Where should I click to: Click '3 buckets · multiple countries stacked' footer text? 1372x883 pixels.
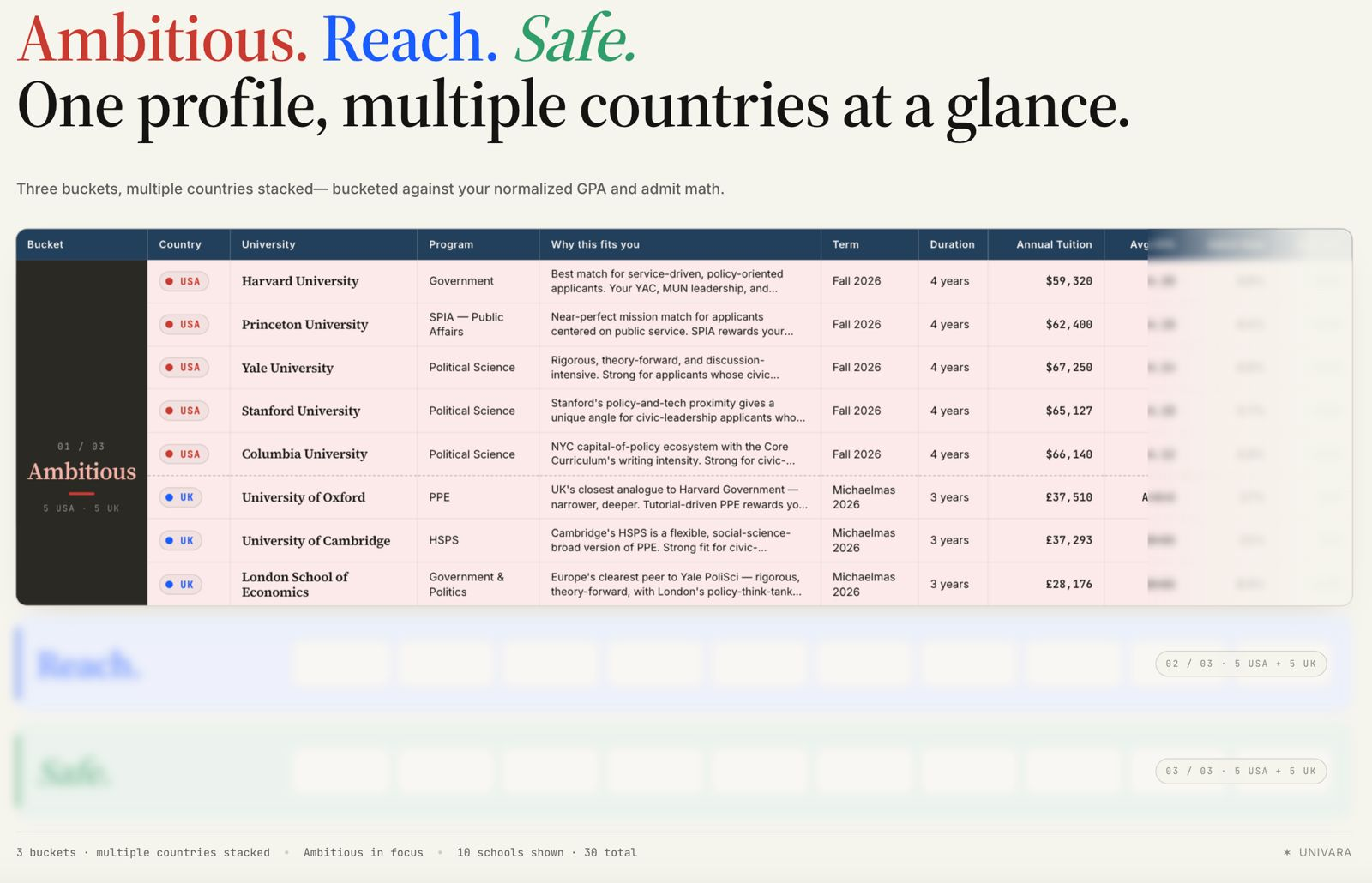[143, 852]
